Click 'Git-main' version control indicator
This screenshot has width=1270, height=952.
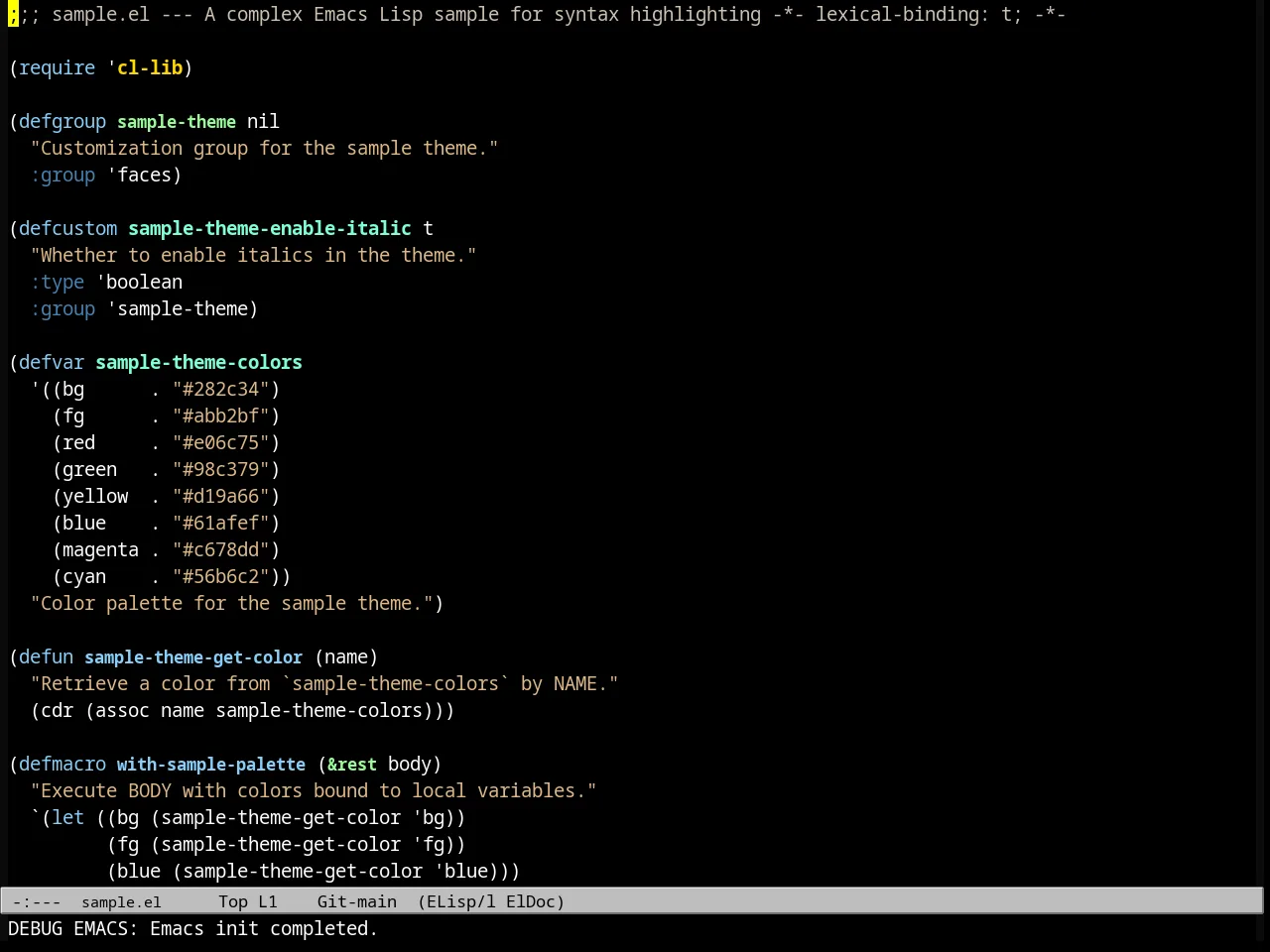pos(357,901)
